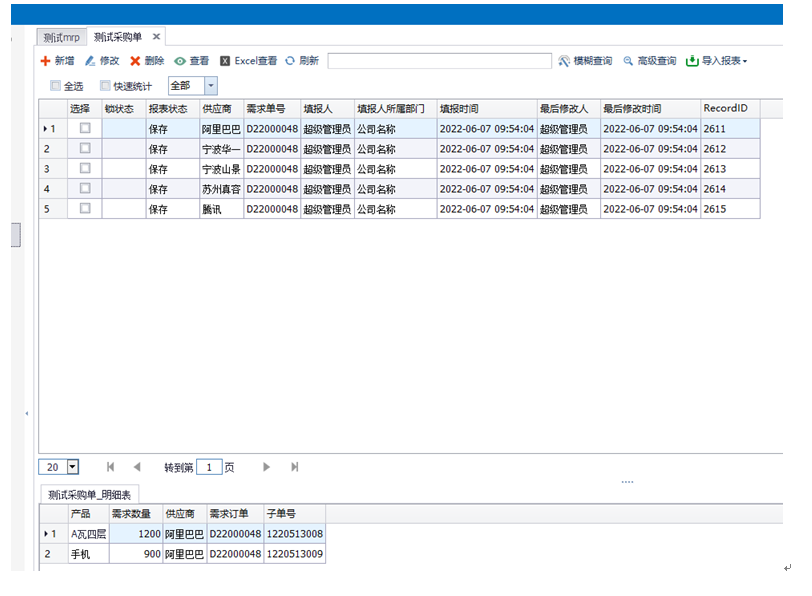Enable the 快速统计 checkbox
812x596 pixels.
point(105,86)
